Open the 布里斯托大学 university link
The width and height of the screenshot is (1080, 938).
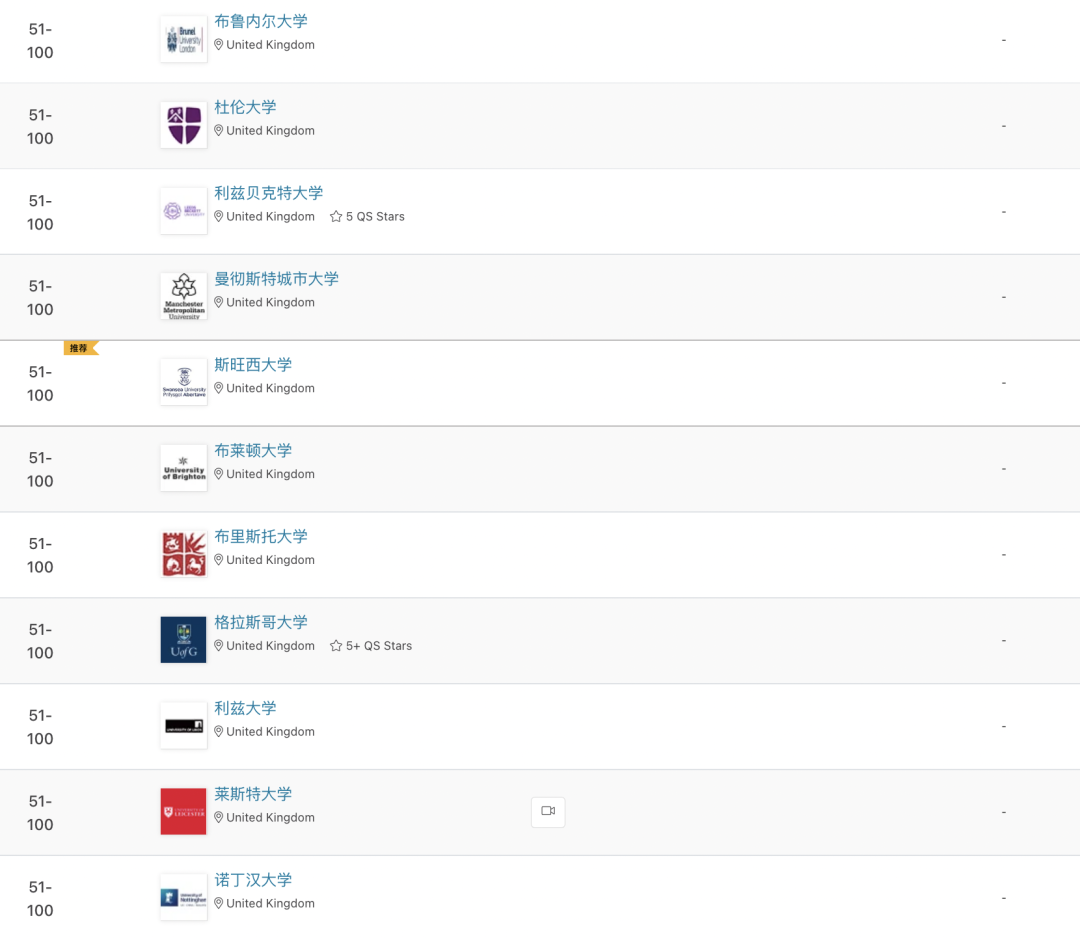(261, 536)
